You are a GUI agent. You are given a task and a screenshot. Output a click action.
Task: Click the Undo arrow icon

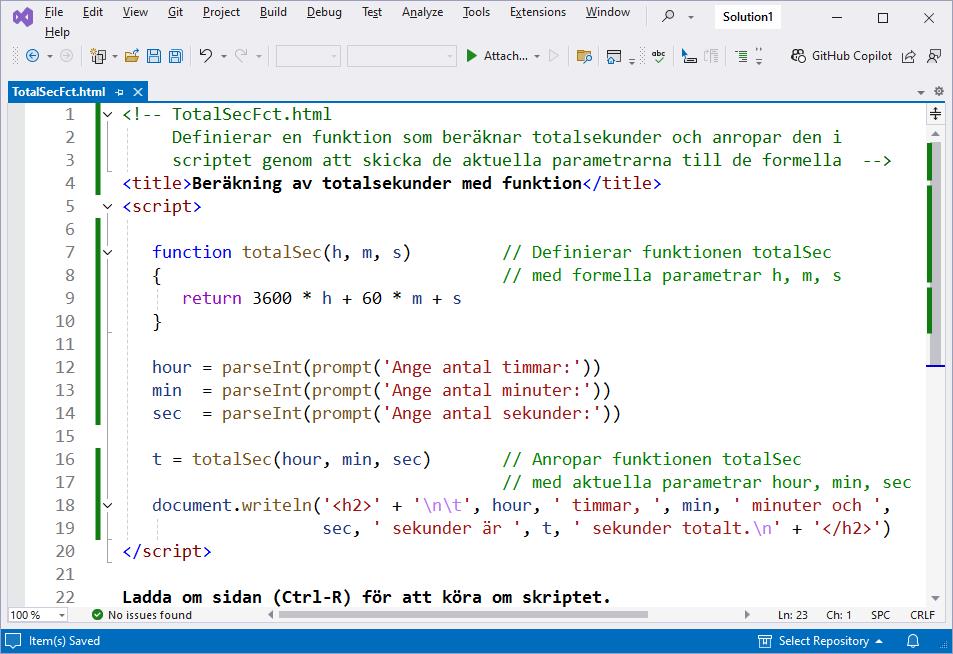[205, 56]
